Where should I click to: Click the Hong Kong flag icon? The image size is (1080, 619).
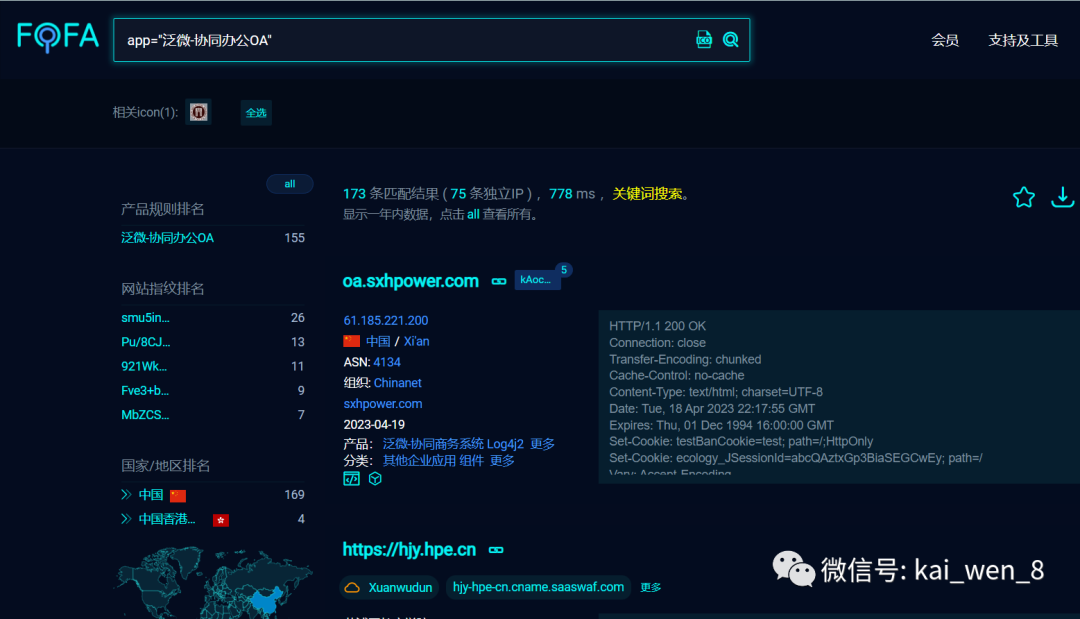click(x=220, y=520)
